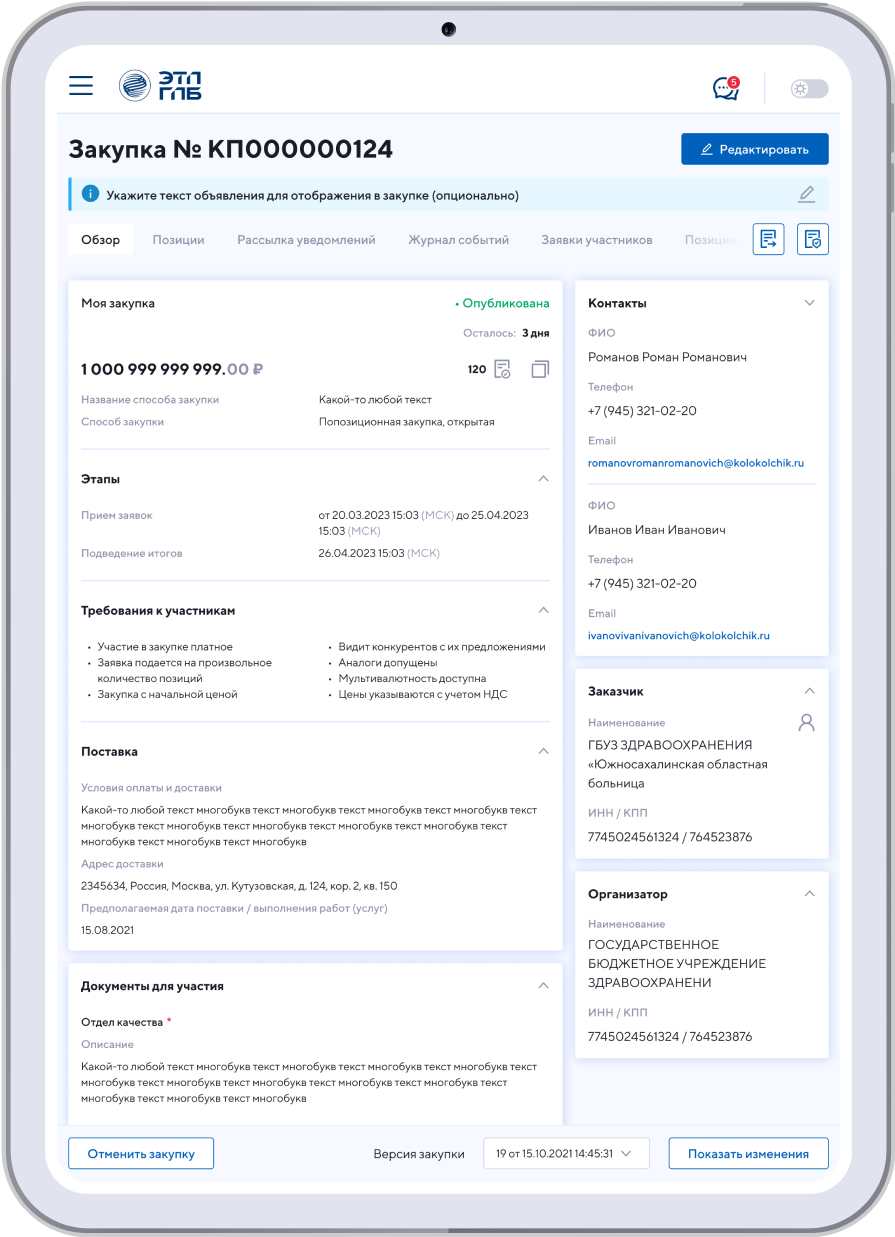The image size is (895, 1237).
Task: Click ГОСУДАРСТВЕННОЕ БЮДЖЕТНОЕ УЧРЕЖДЕНИЕ organizer name
Action: click(x=677, y=963)
